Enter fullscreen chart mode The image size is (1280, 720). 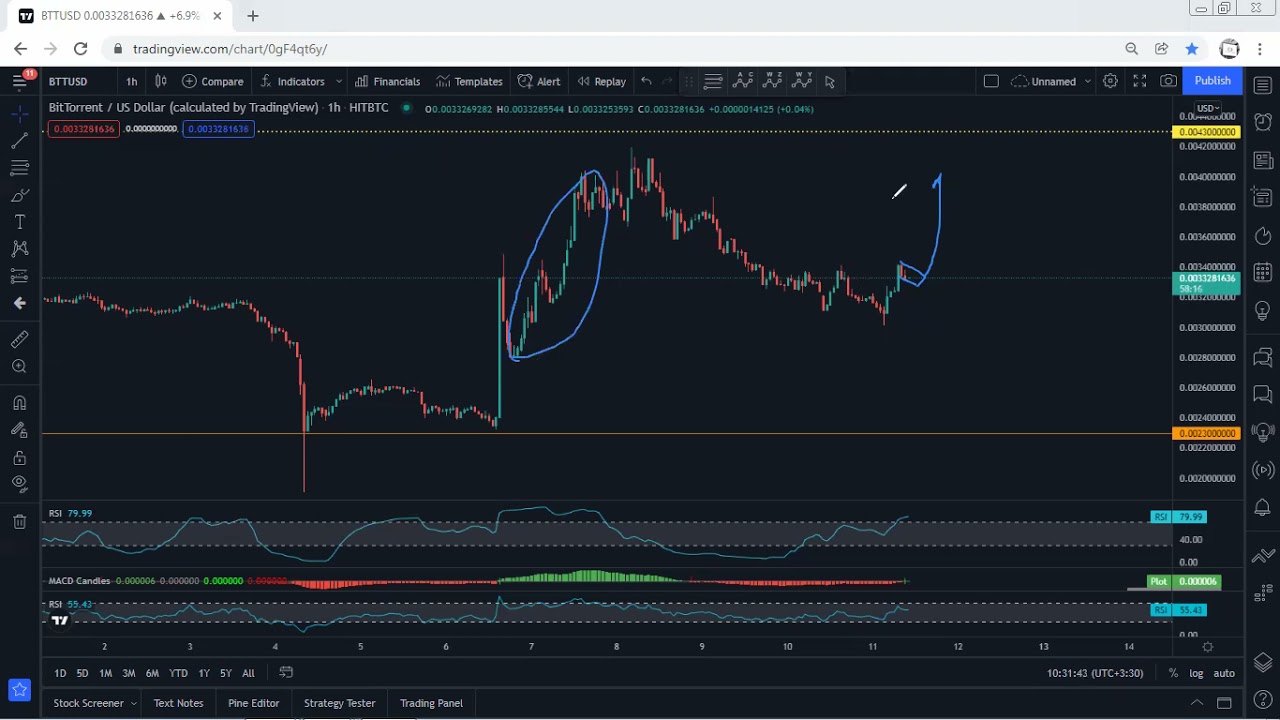1139,81
